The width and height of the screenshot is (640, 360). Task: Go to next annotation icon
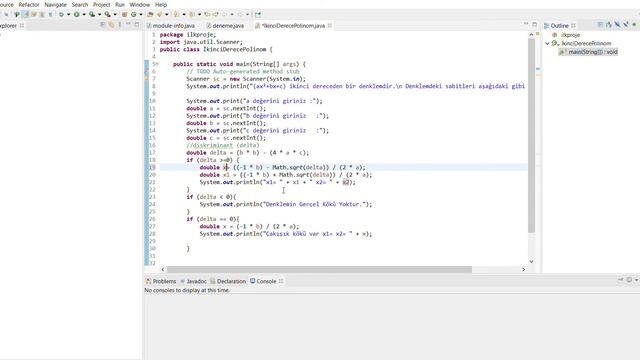(x=176, y=14)
